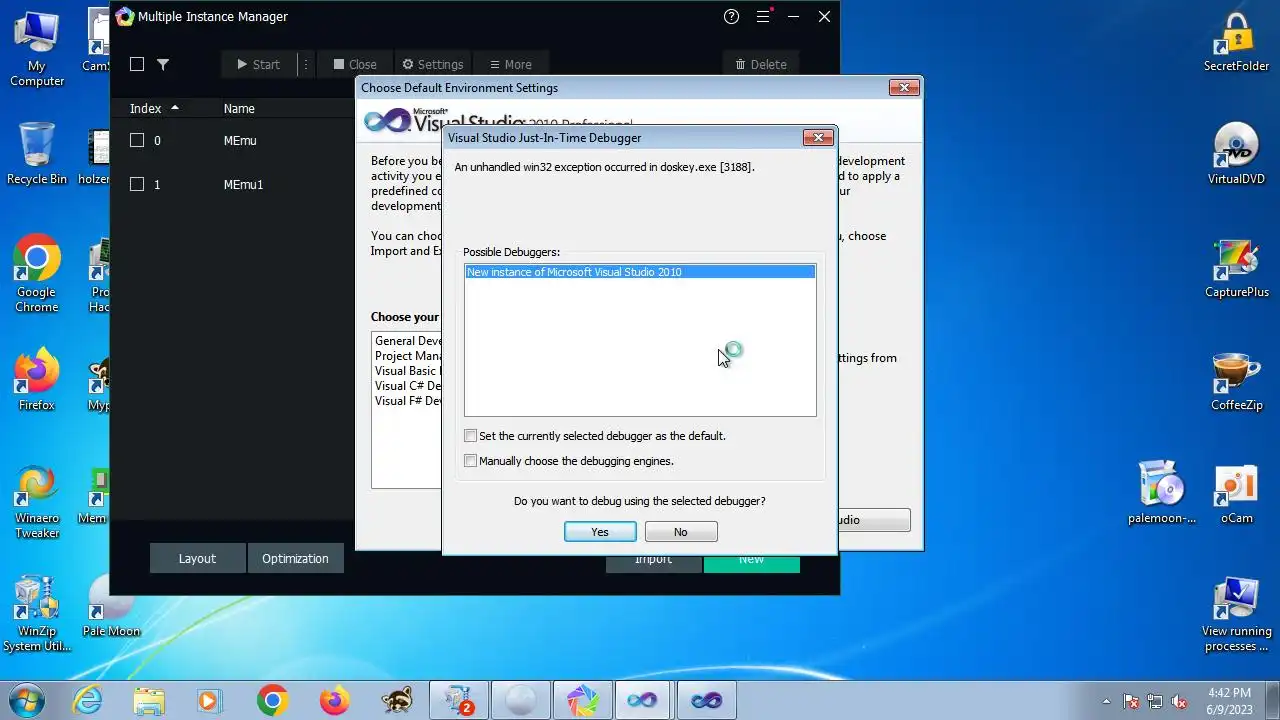Click Layout button in Instance Manager
This screenshot has height=720, width=1280.
[x=197, y=558]
